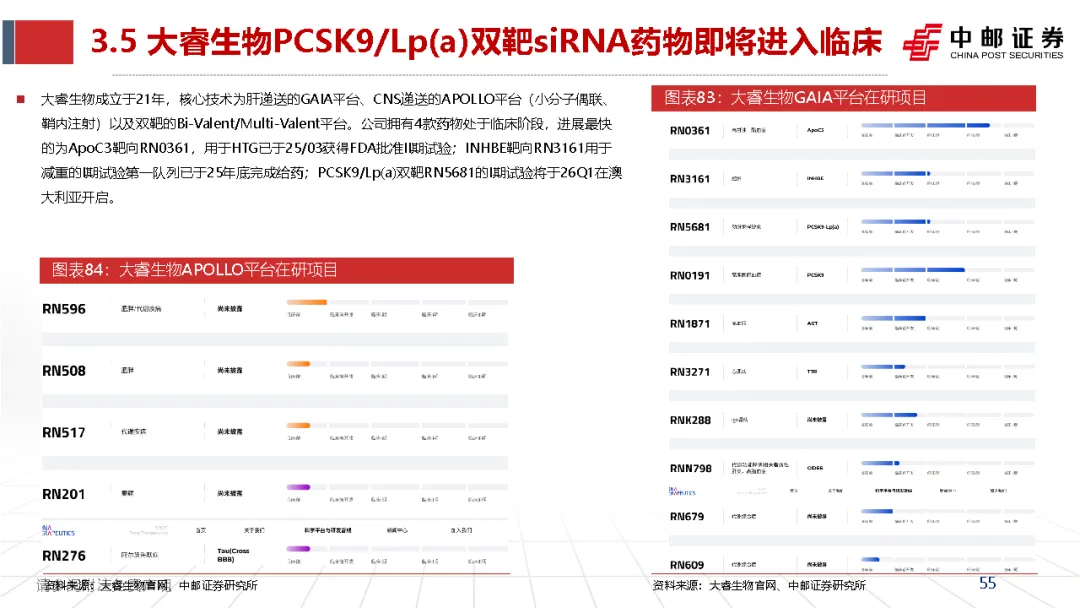Screen dimensions: 1080x608
Task: Select the RN517 row label
Action: click(x=64, y=432)
